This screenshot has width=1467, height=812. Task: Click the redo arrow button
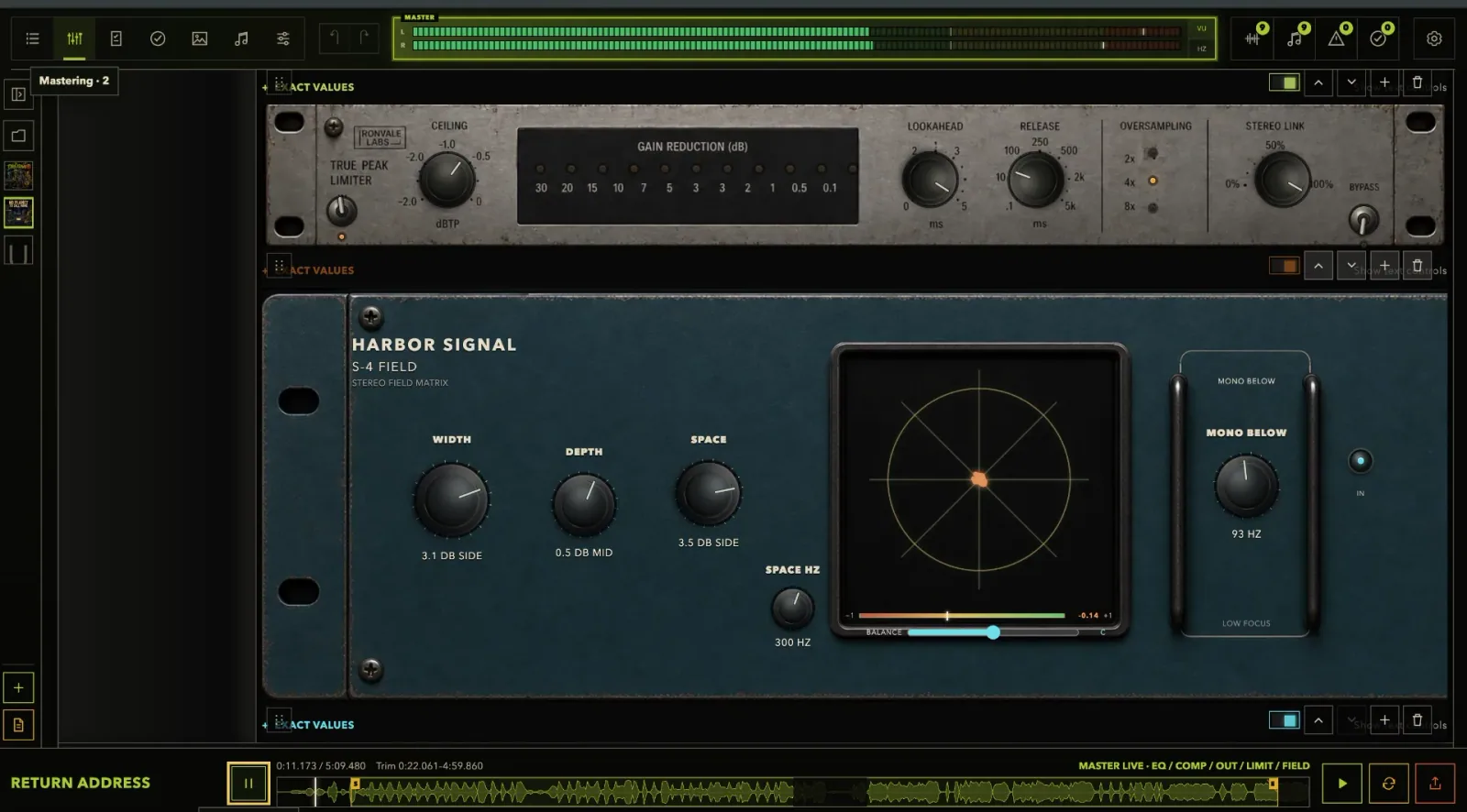pos(364,38)
